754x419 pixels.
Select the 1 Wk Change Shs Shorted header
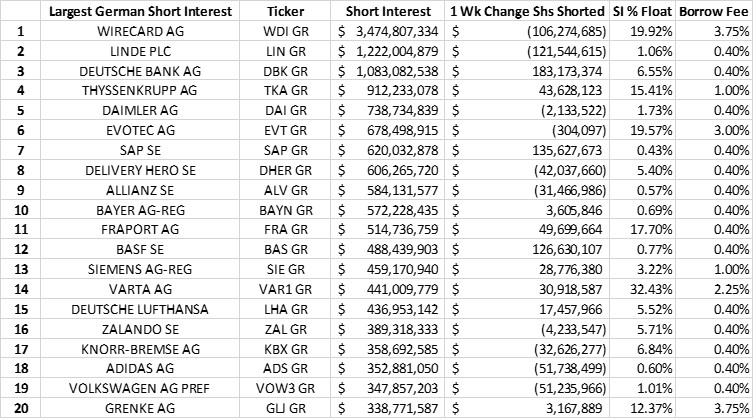tap(528, 12)
